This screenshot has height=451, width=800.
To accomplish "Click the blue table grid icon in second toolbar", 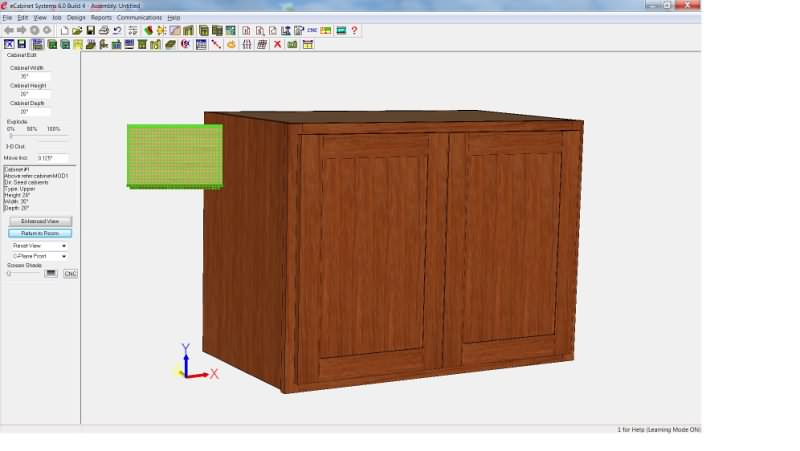I will click(201, 44).
